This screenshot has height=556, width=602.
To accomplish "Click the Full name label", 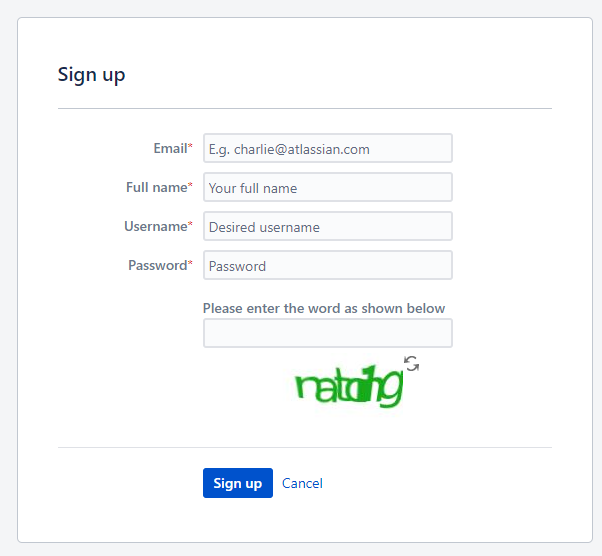I will point(156,187).
